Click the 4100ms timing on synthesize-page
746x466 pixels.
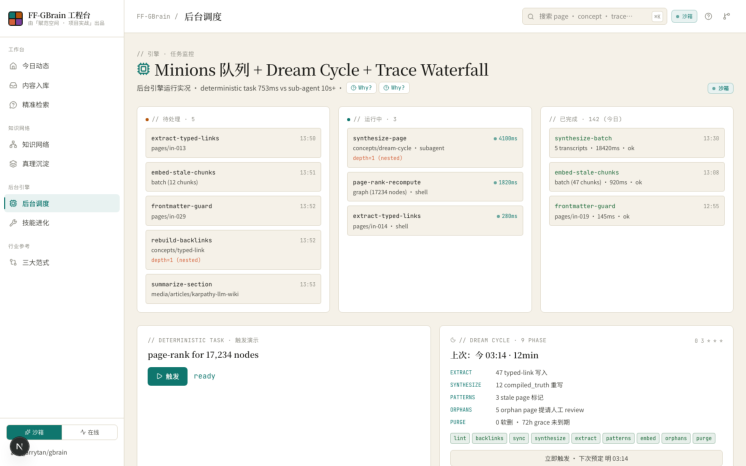point(506,139)
